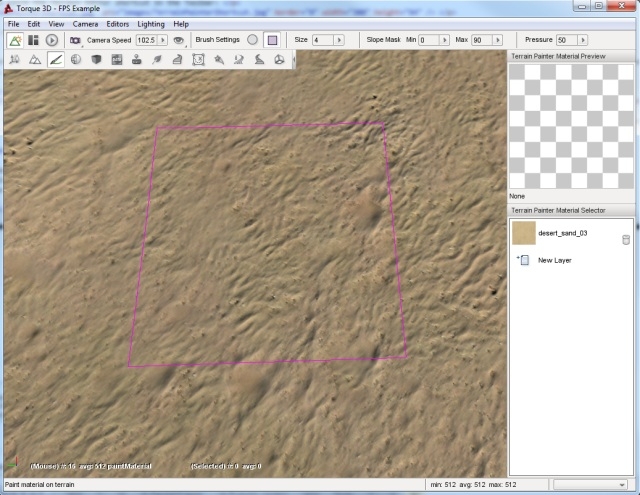
Task: Toggle the visibility eye icon
Action: point(179,40)
